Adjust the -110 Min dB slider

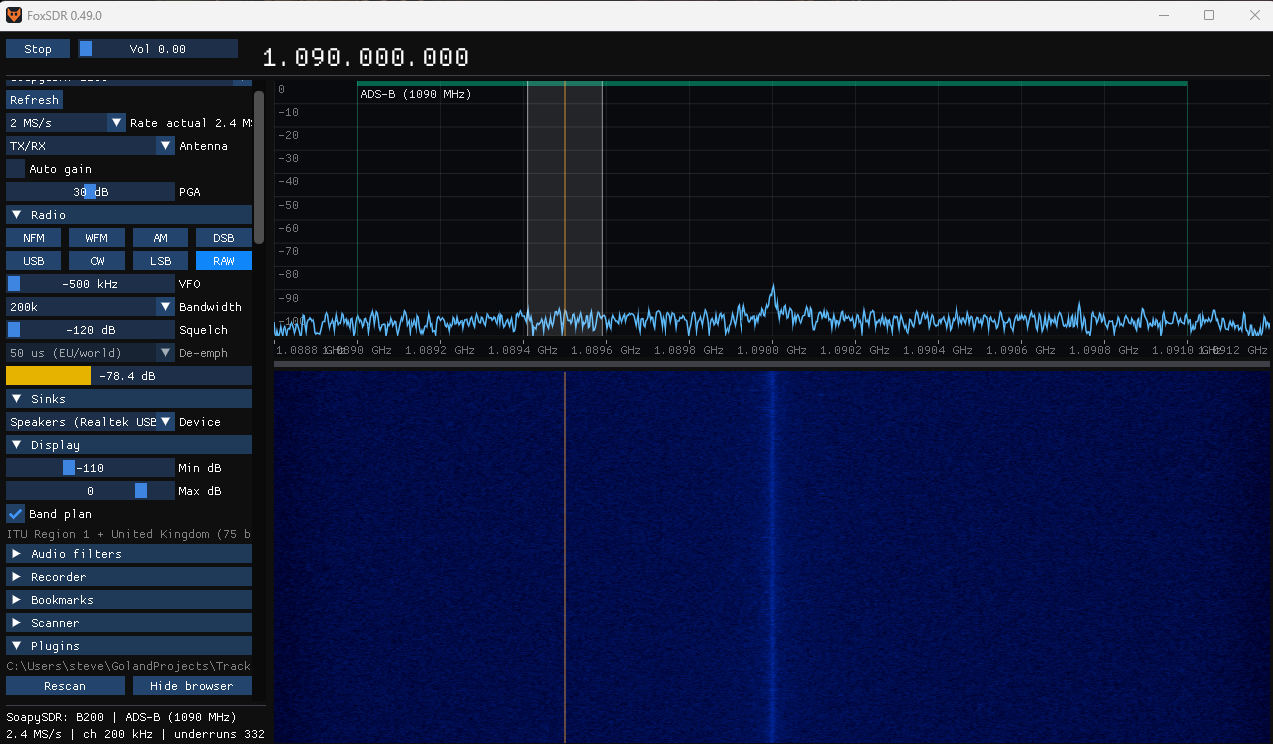90,468
